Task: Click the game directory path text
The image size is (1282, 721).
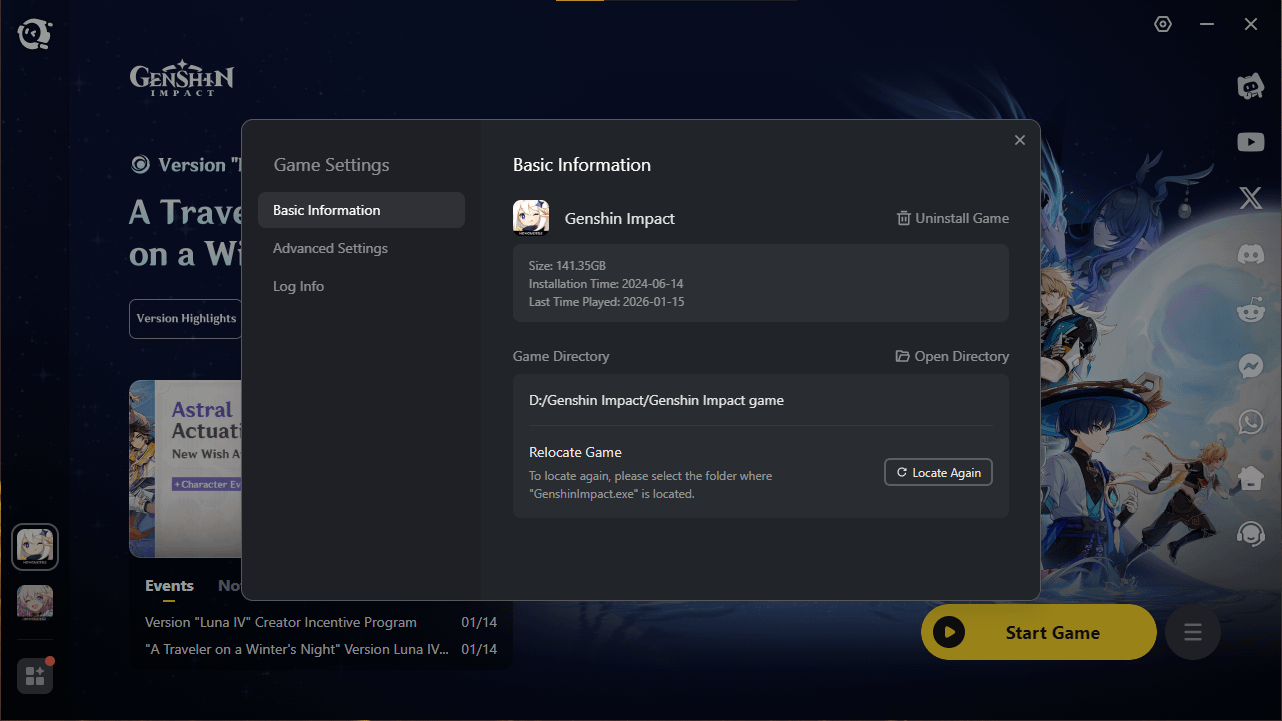Action: [656, 400]
